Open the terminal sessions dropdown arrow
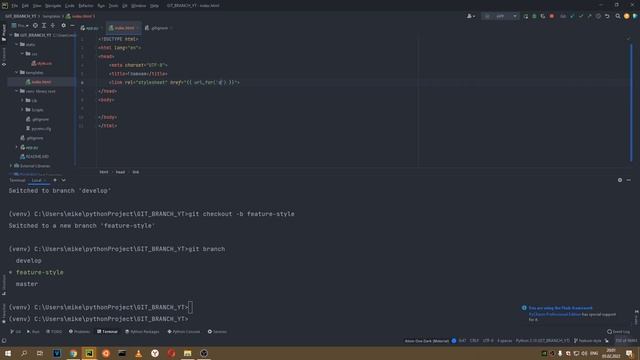The width and height of the screenshot is (640, 360). pyautogui.click(x=64, y=180)
